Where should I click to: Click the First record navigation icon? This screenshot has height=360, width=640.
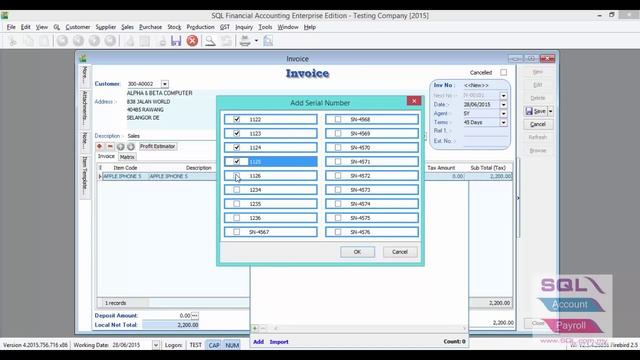point(62,41)
